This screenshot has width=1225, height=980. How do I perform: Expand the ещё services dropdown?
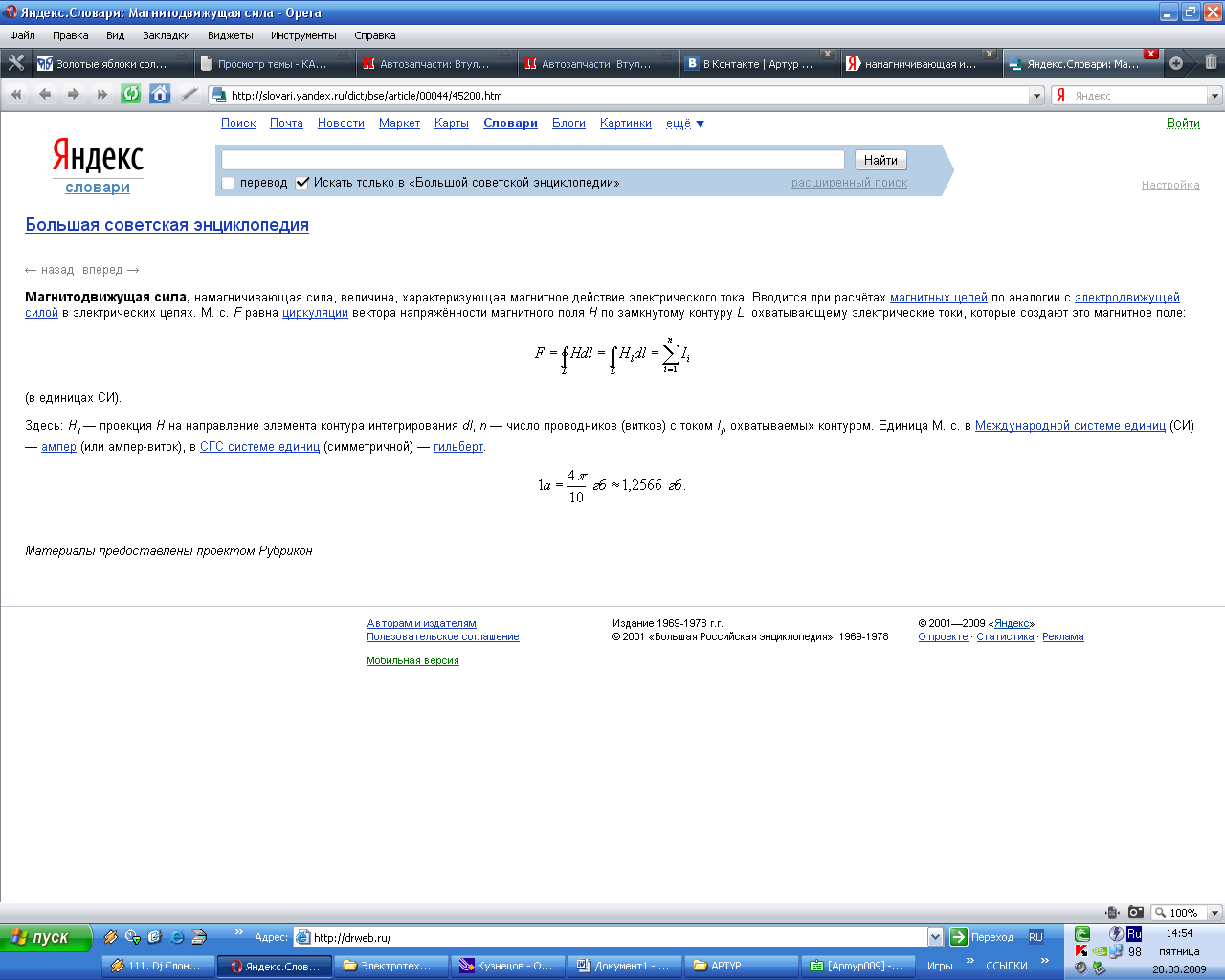[x=685, y=123]
